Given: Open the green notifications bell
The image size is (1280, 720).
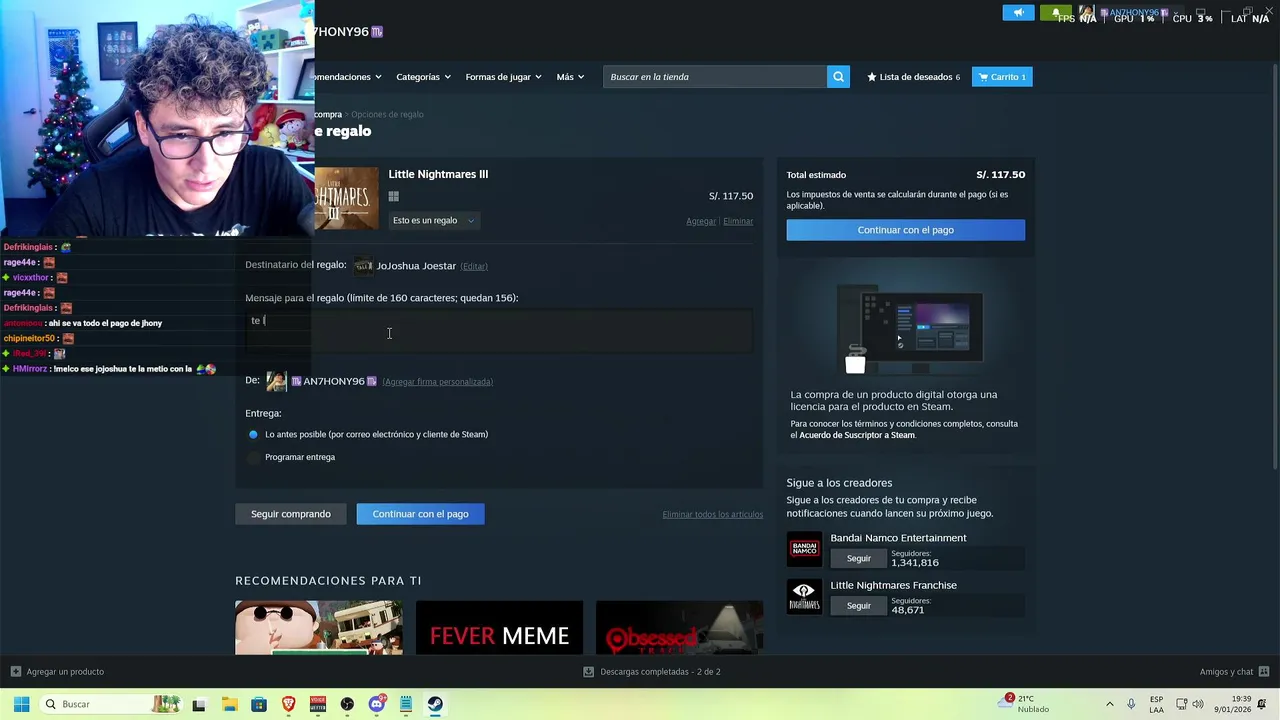Looking at the screenshot, I should [1055, 13].
